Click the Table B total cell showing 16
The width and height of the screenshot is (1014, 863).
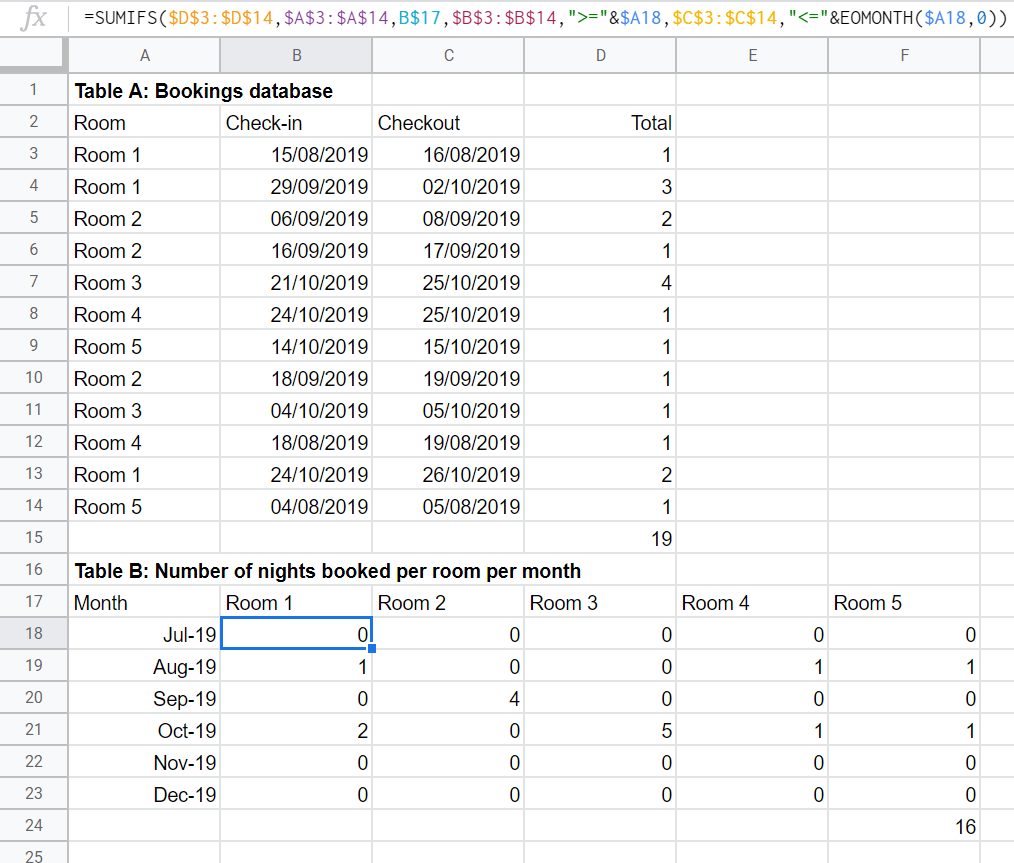pos(904,827)
